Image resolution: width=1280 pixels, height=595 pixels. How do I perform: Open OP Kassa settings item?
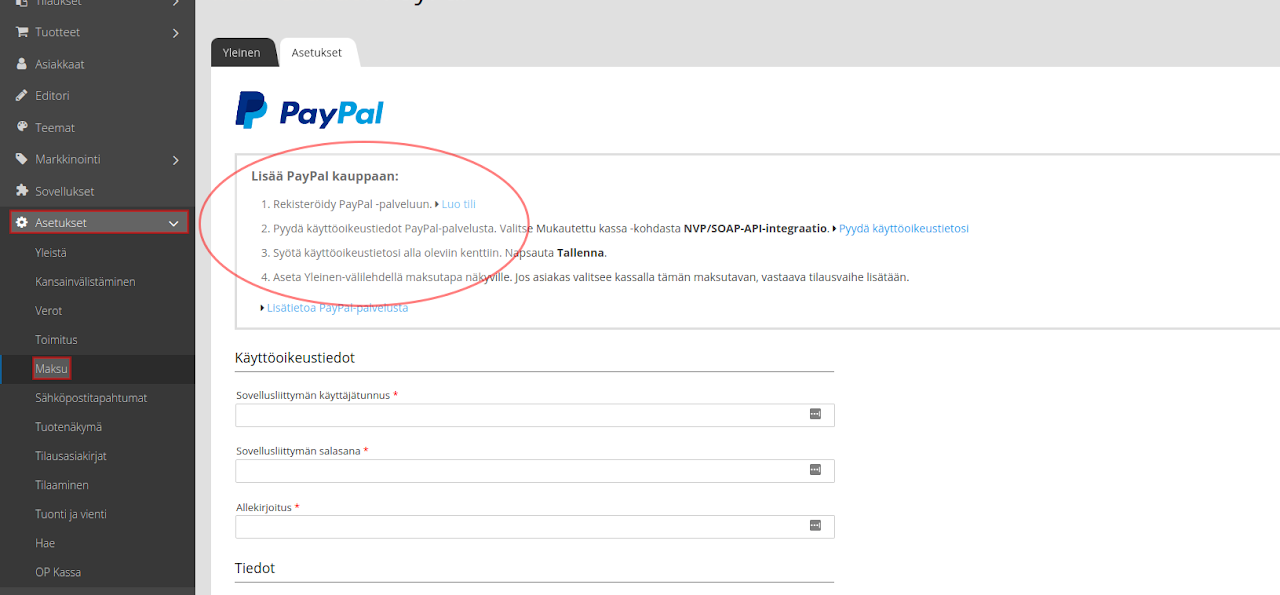(x=58, y=572)
